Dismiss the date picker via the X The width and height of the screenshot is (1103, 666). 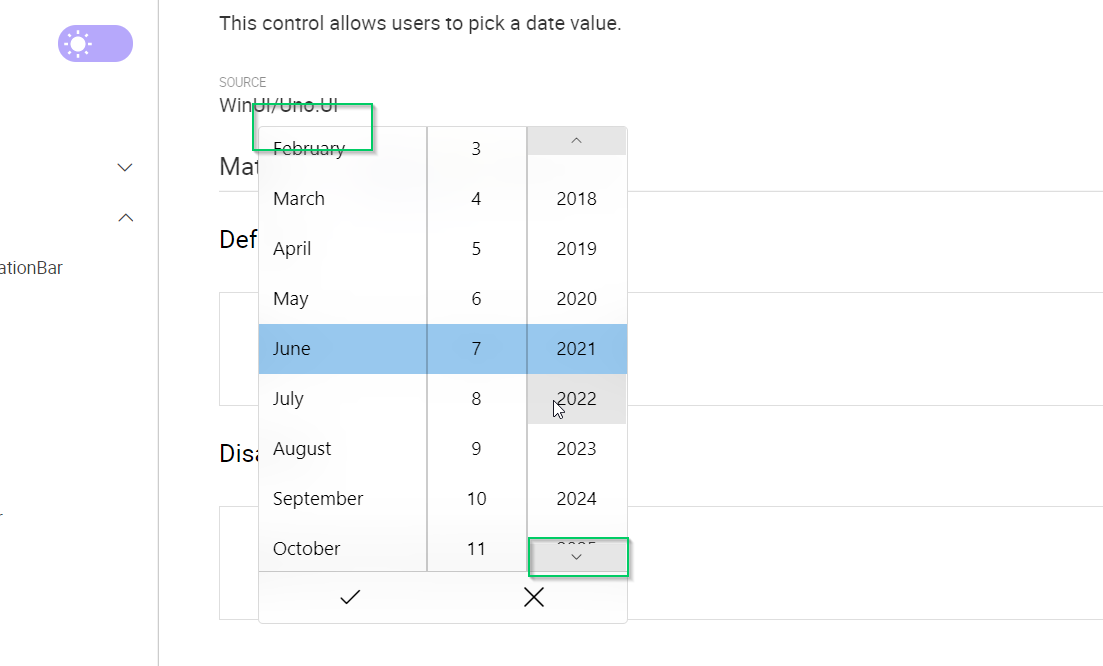(533, 596)
